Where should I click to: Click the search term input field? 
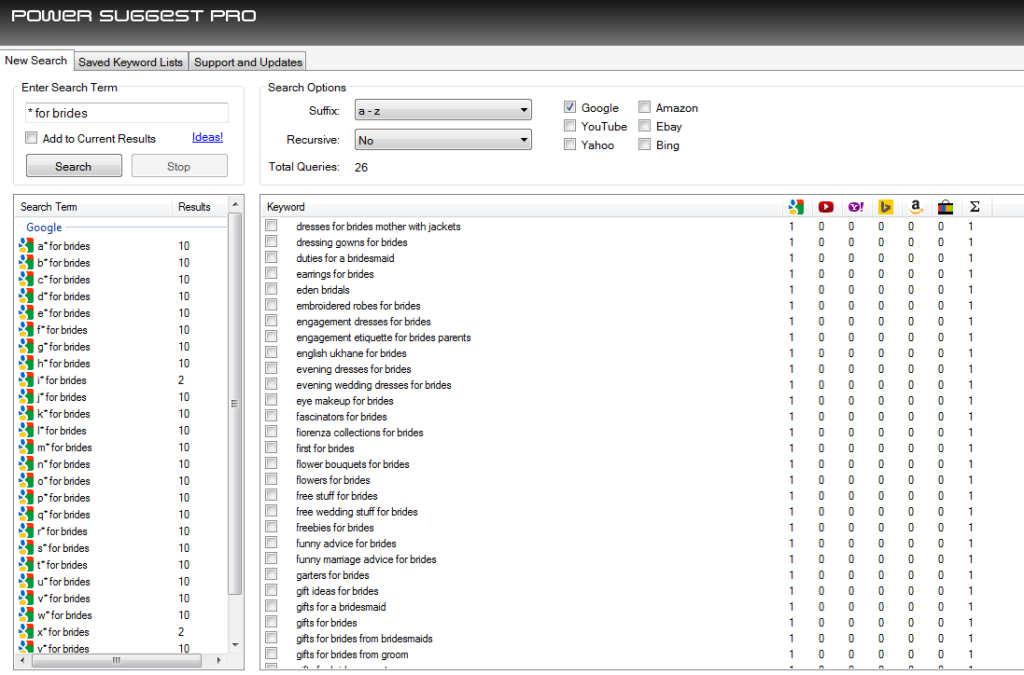tap(127, 112)
